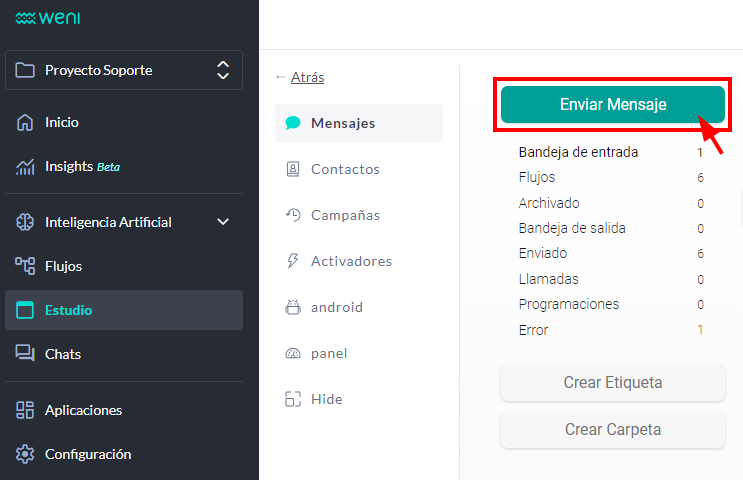Screen dimensions: 743x480
Task: Go back via the Atrás link
Action: point(307,77)
